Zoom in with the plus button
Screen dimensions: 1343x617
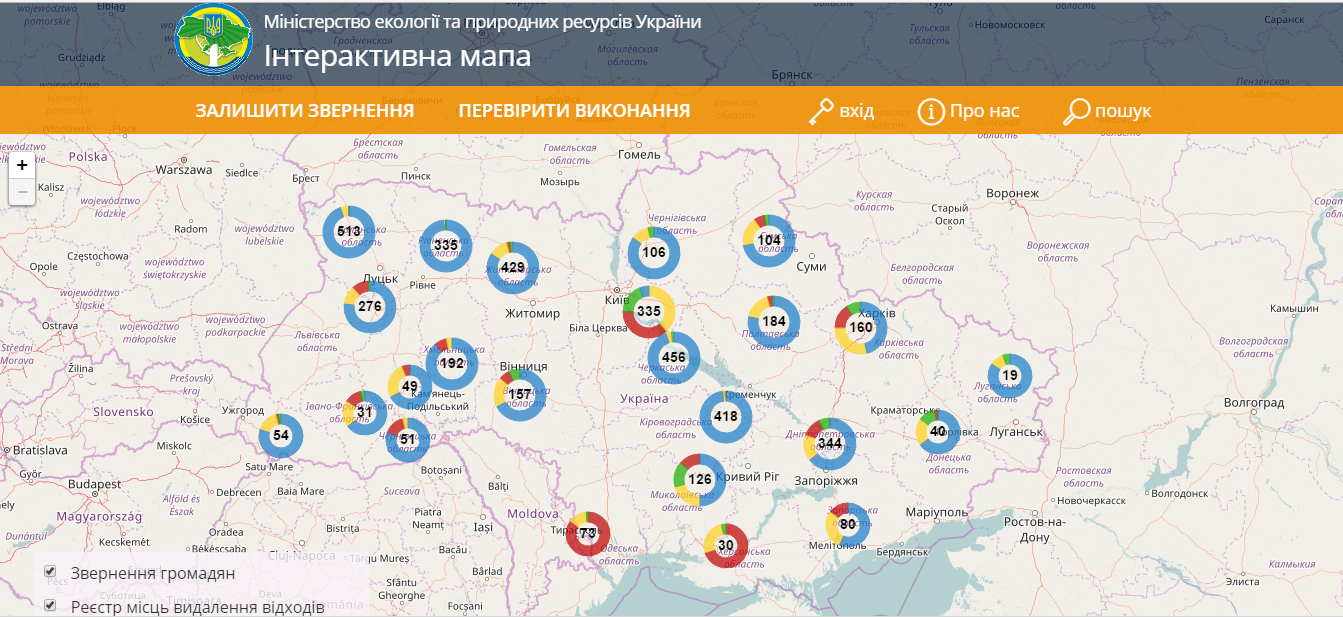tap(22, 165)
